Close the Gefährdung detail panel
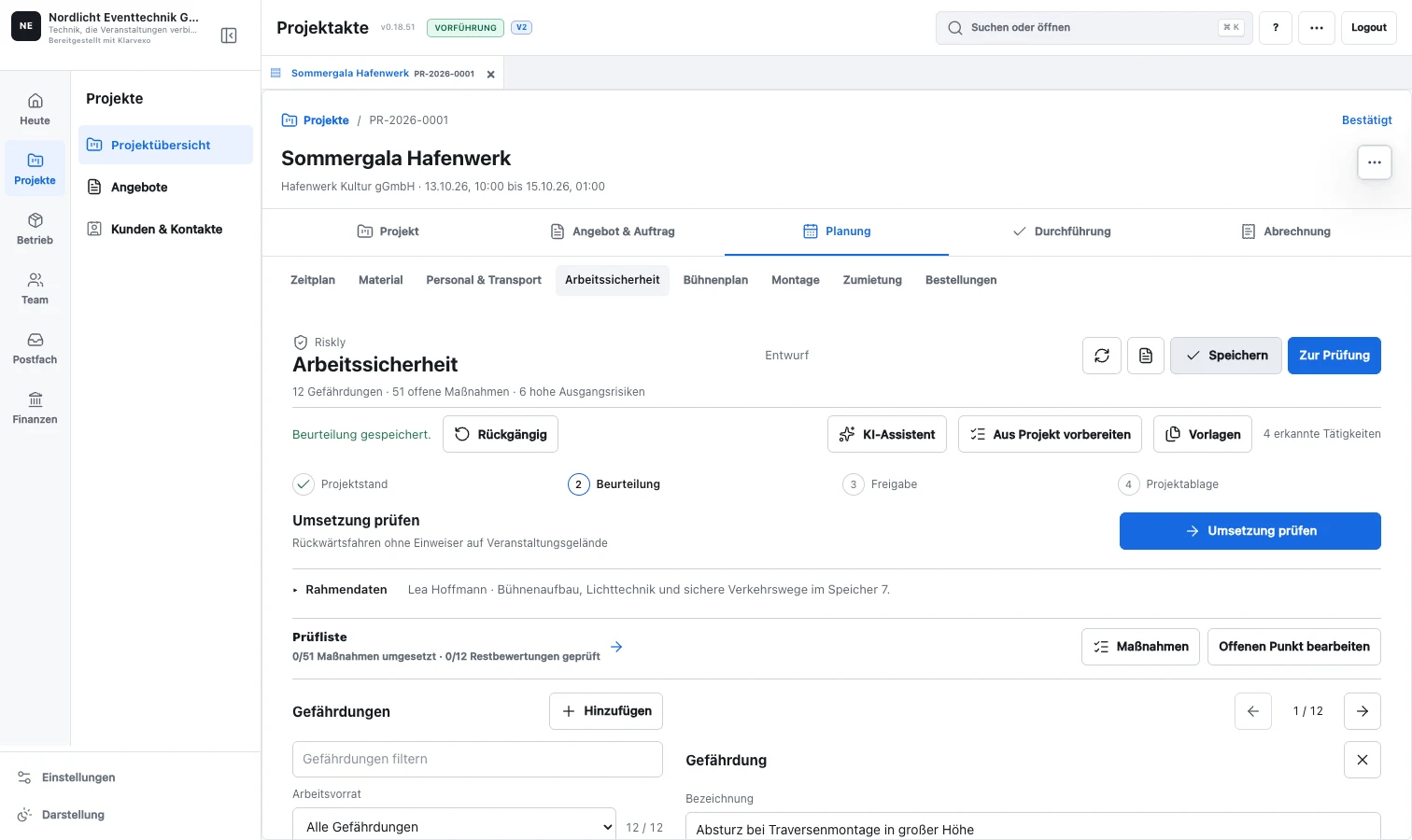Image resolution: width=1412 pixels, height=840 pixels. coord(1363,760)
